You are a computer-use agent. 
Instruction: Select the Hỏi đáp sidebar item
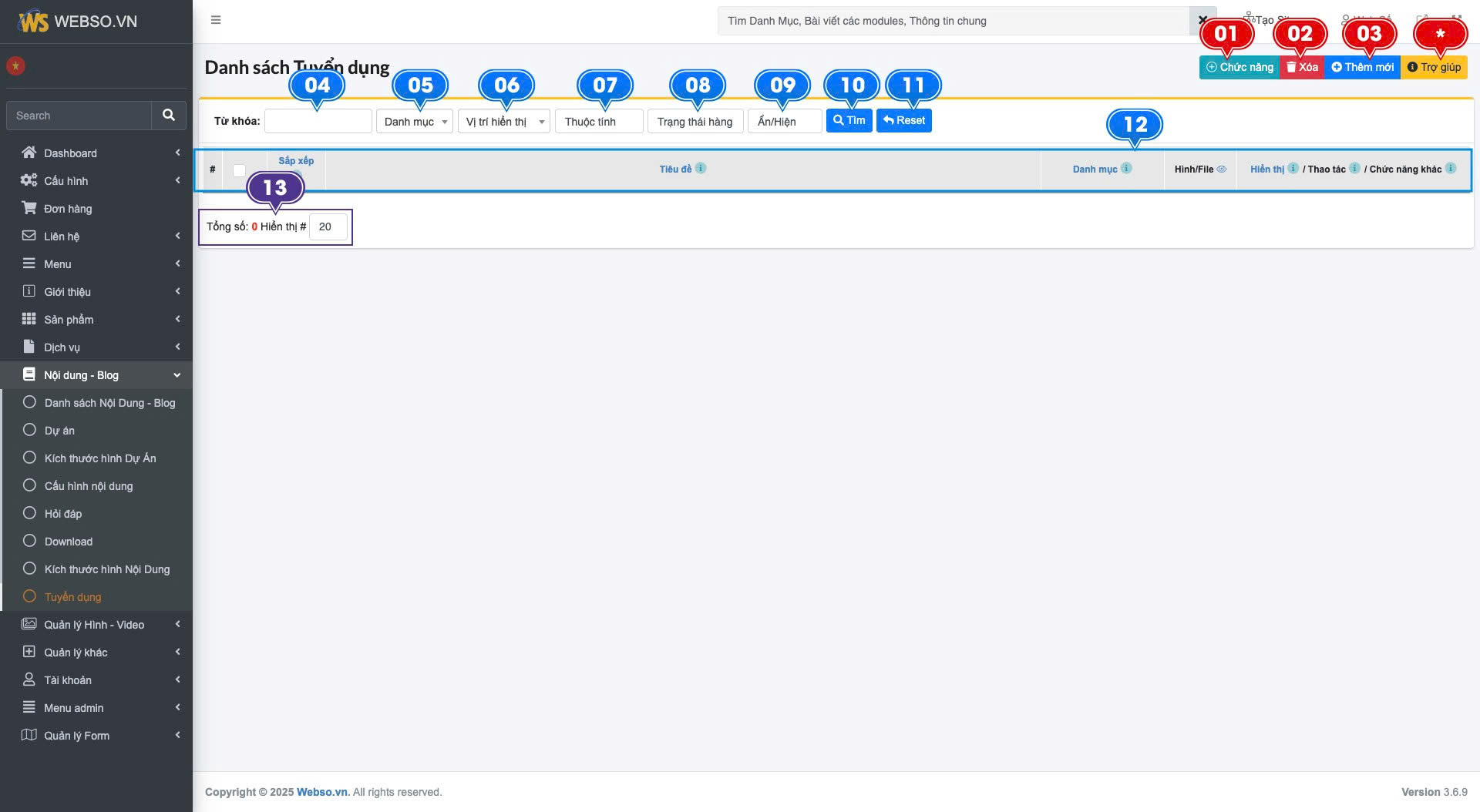click(x=62, y=514)
